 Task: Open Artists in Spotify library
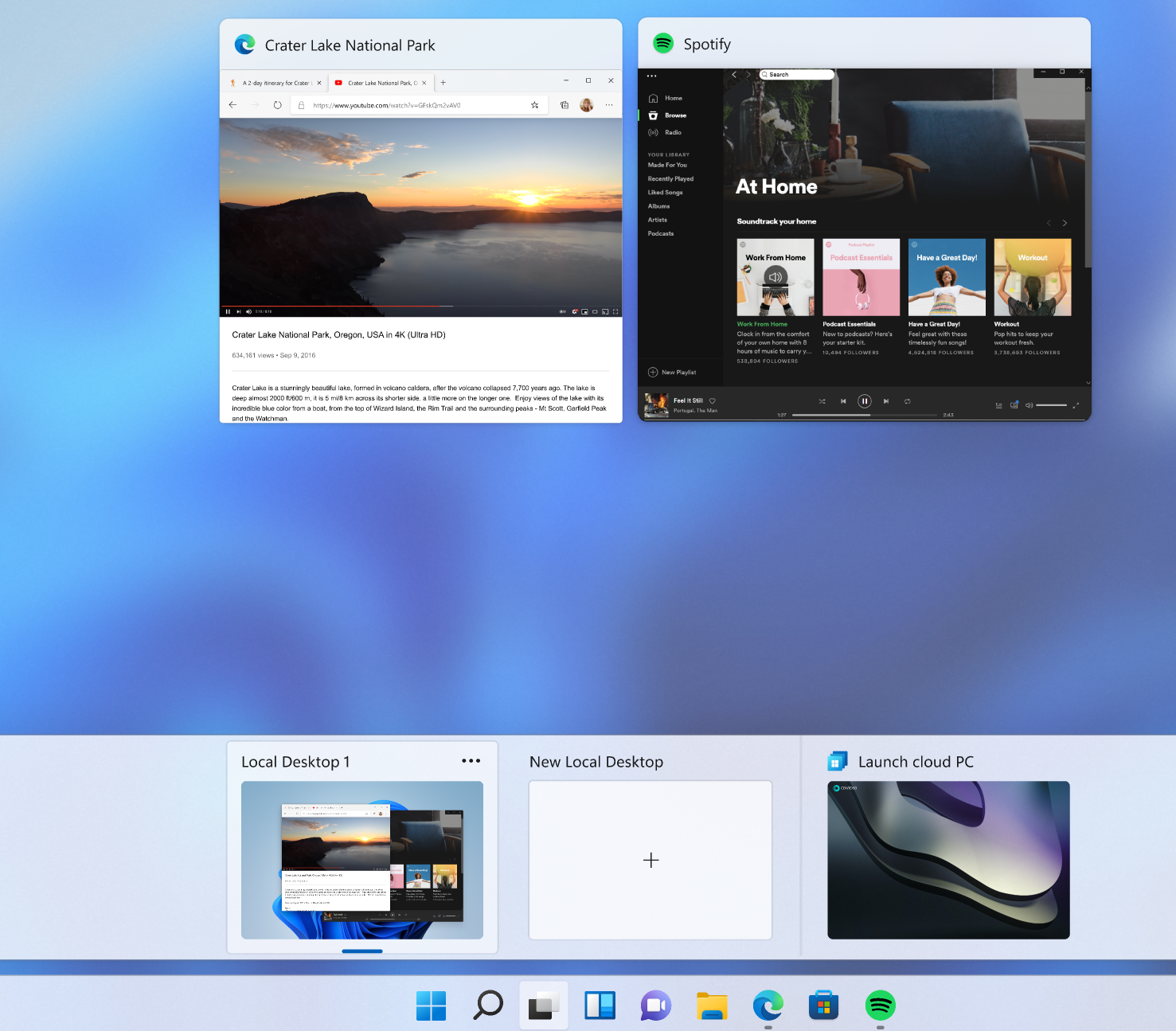tap(658, 219)
